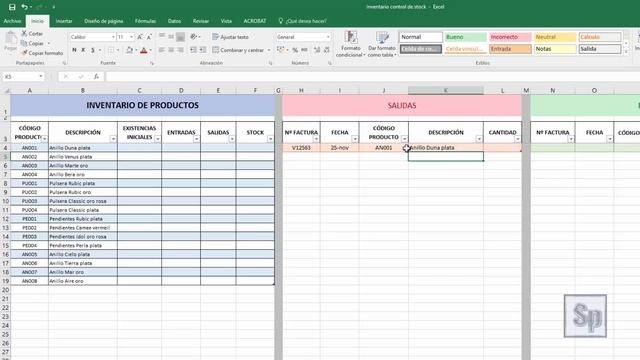The height and width of the screenshot is (360, 640).
Task: Switch to the Insertar tab
Action: 64,21
